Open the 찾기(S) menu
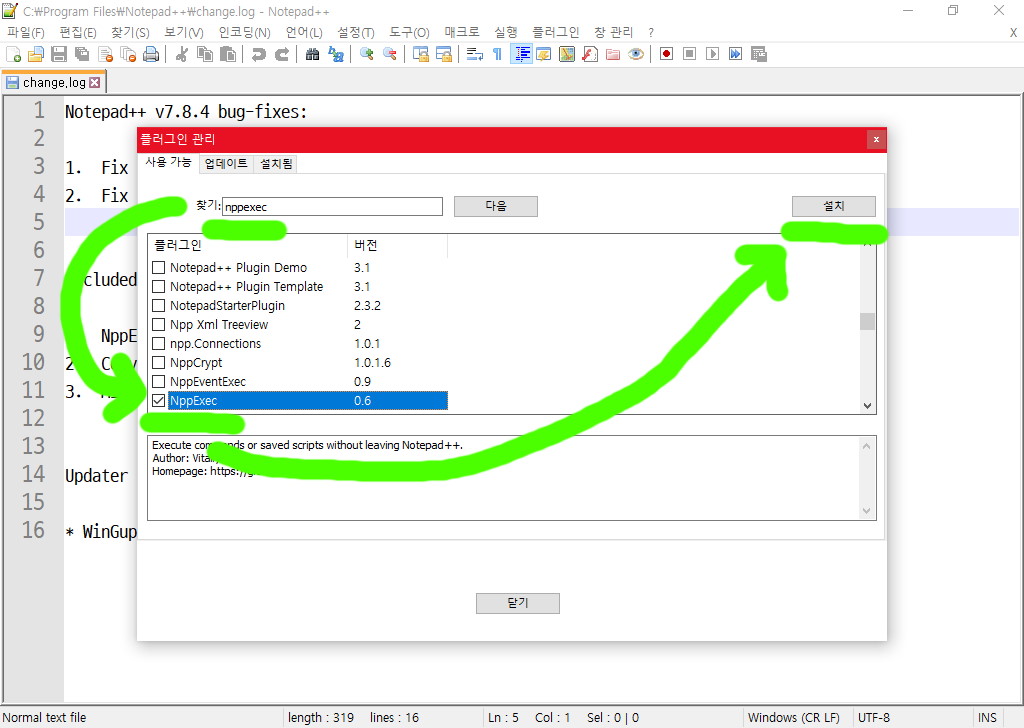This screenshot has height=728, width=1024. (x=130, y=32)
